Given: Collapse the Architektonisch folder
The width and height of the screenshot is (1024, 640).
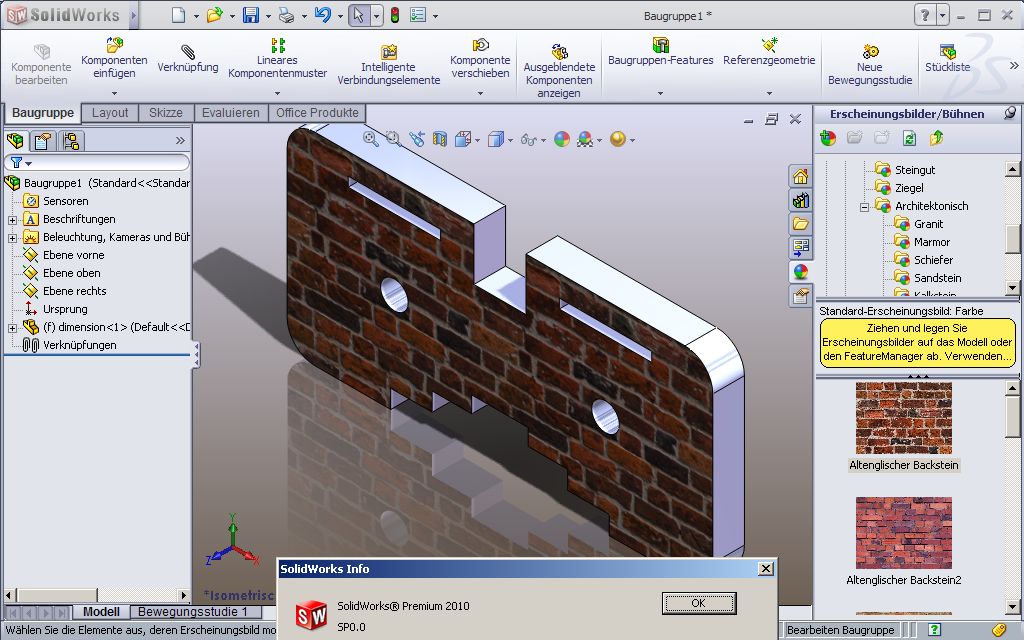Looking at the screenshot, I should (864, 207).
